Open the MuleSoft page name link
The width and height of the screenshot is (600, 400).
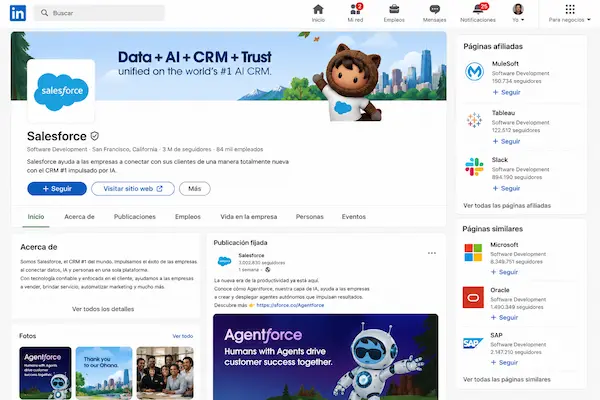pos(505,64)
